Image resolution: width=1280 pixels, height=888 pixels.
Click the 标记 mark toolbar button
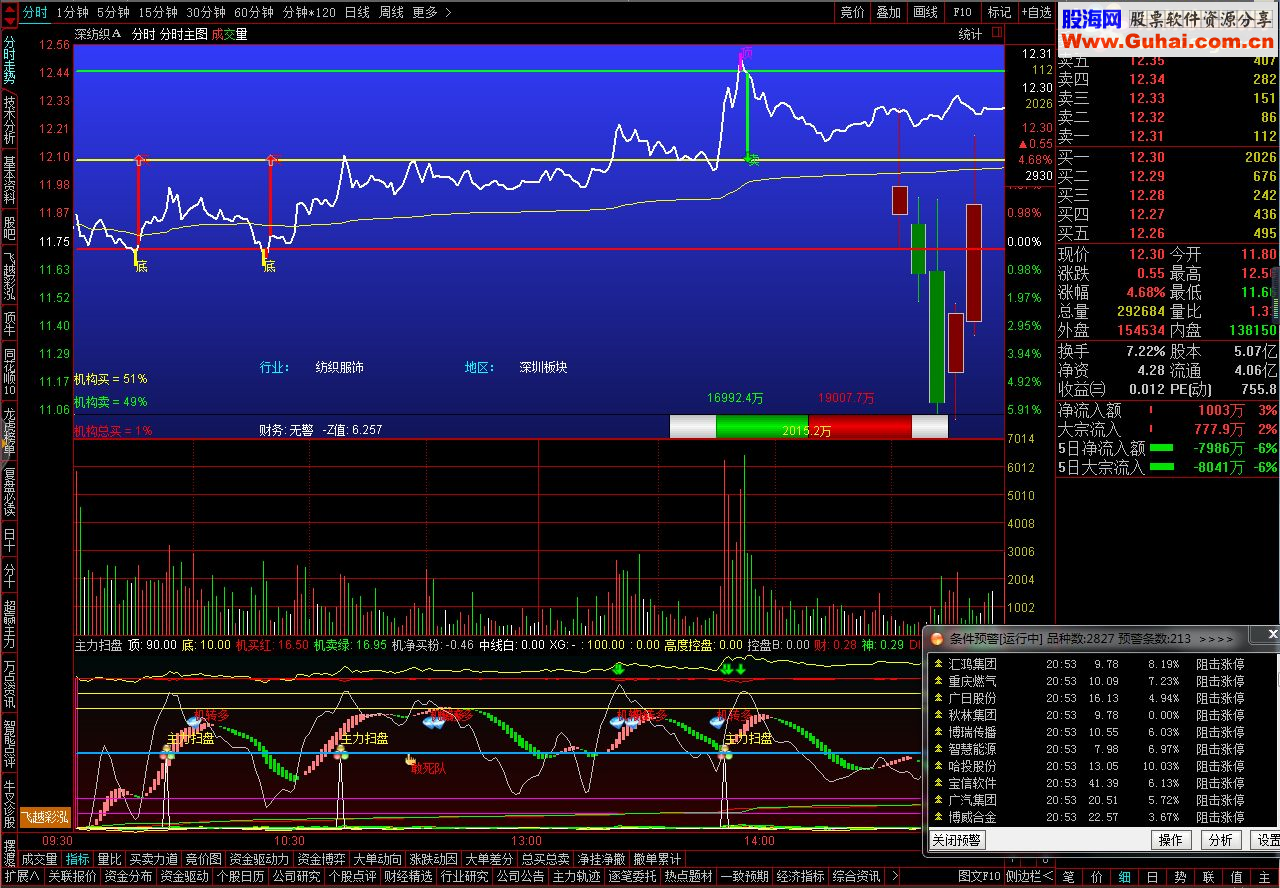[999, 12]
